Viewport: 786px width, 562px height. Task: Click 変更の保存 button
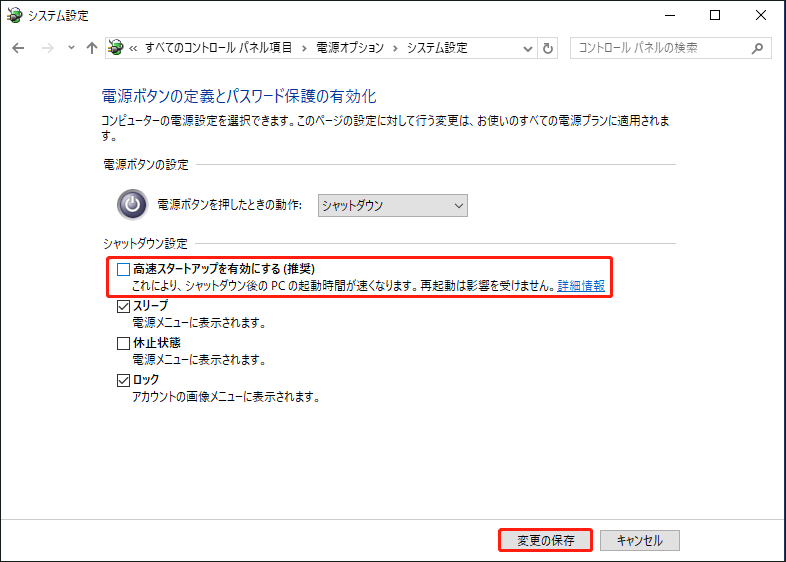pos(545,540)
